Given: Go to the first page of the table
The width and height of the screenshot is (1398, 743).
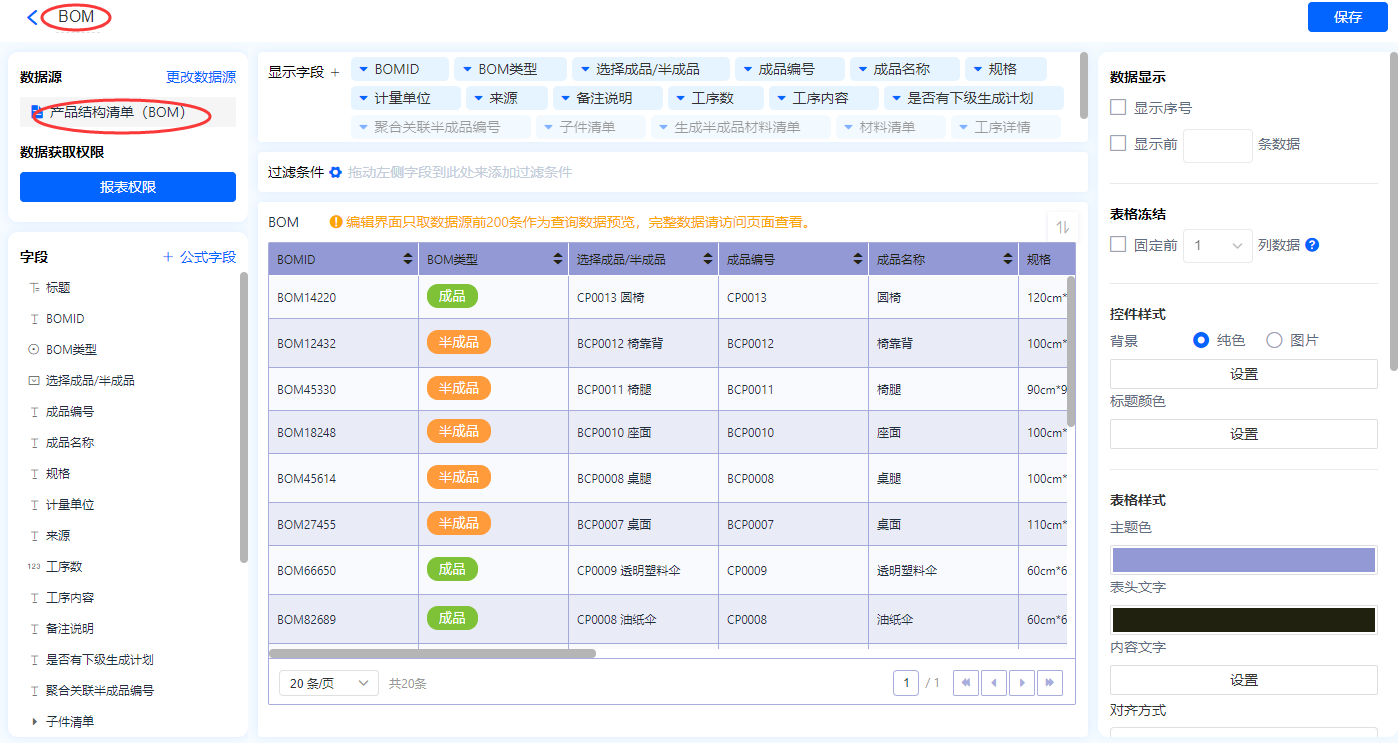Looking at the screenshot, I should tap(966, 683).
